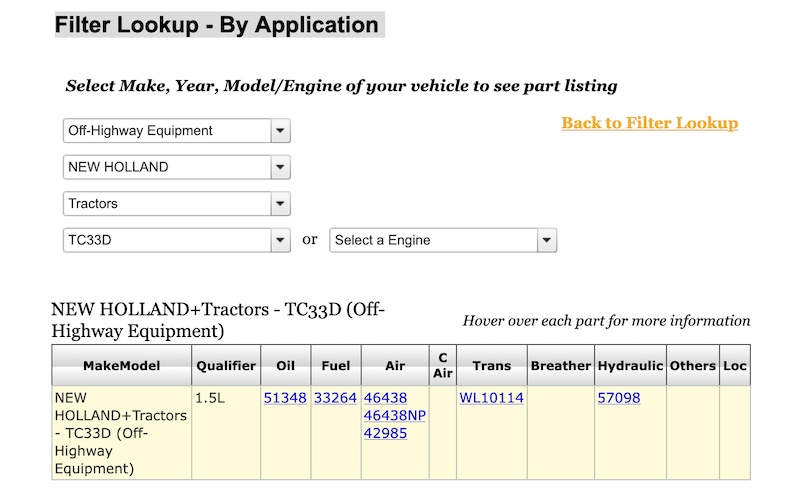The height and width of the screenshot is (494, 800).
Task: Open the Tractors category dropdown
Action: coord(176,204)
